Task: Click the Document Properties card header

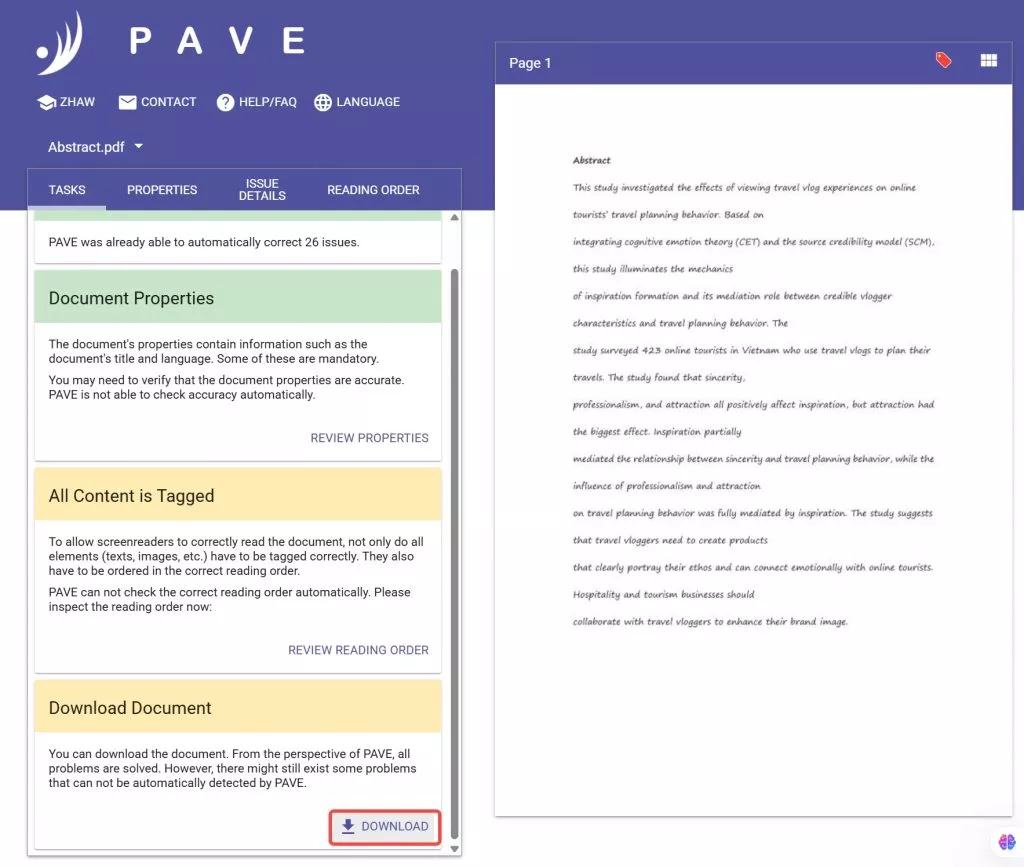Action: click(x=238, y=298)
